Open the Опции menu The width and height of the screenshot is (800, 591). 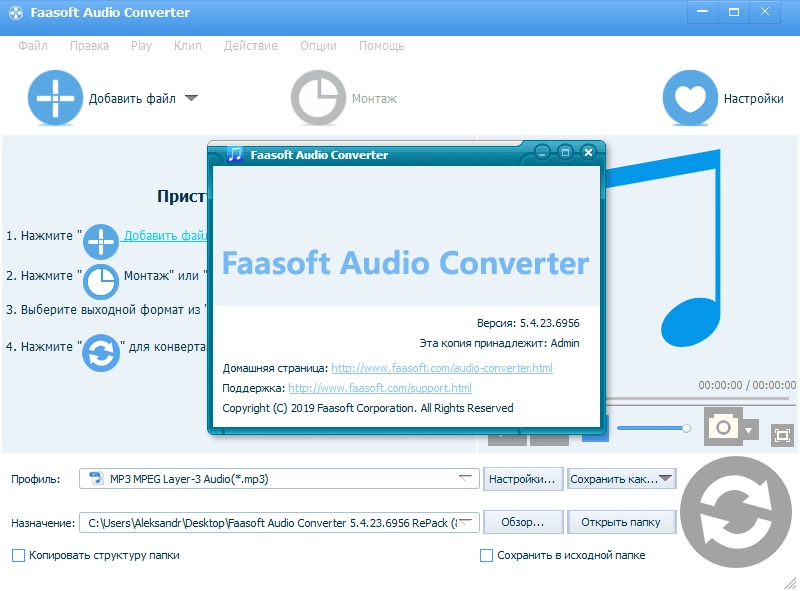click(x=318, y=46)
